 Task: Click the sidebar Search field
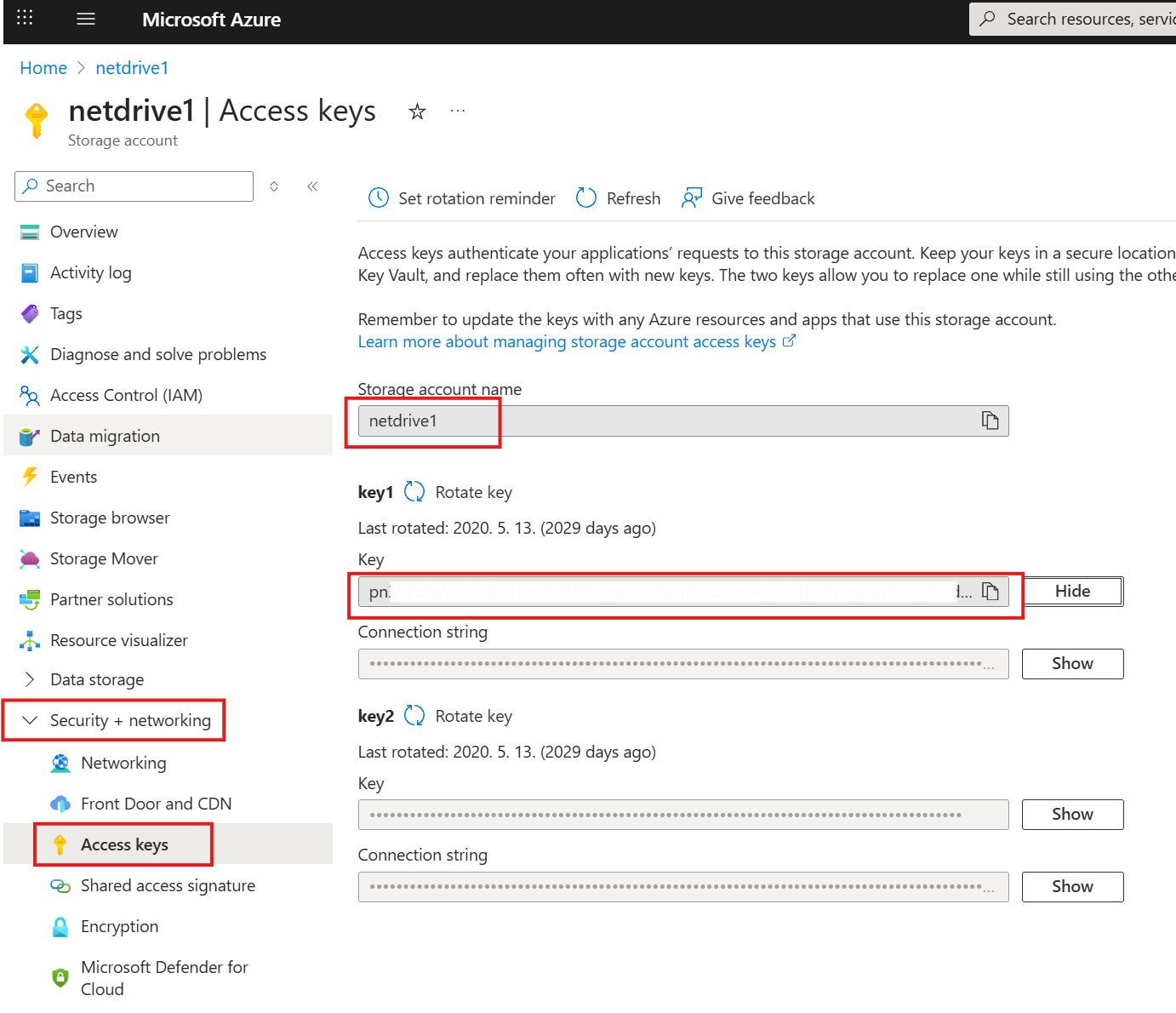[134, 186]
